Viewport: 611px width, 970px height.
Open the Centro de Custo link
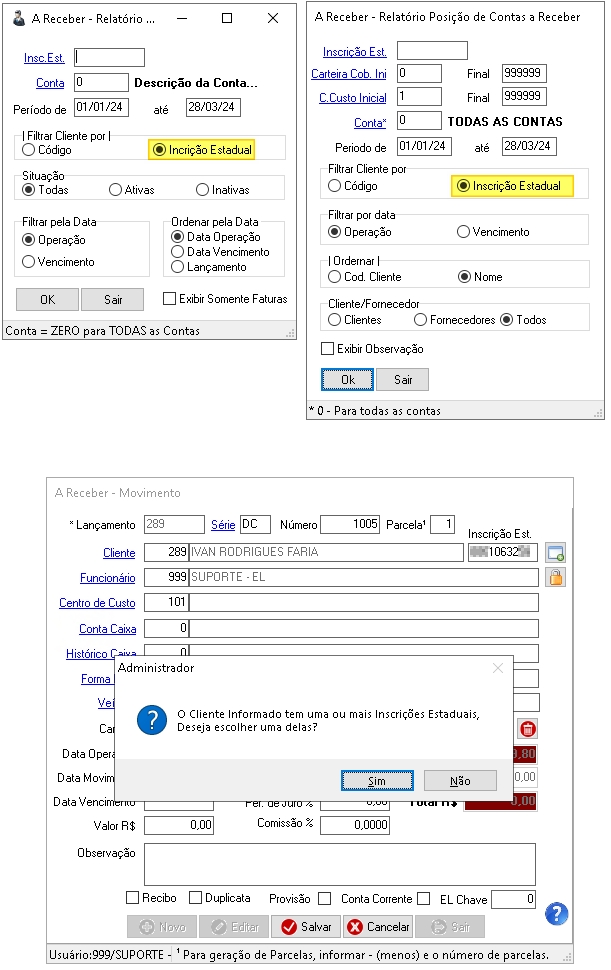click(x=97, y=603)
